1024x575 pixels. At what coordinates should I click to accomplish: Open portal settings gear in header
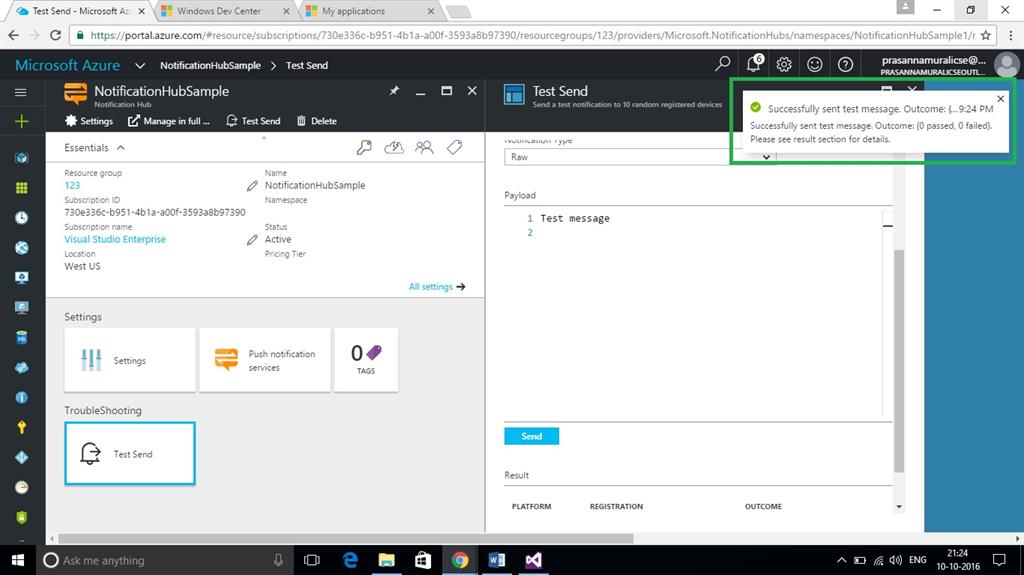click(784, 64)
